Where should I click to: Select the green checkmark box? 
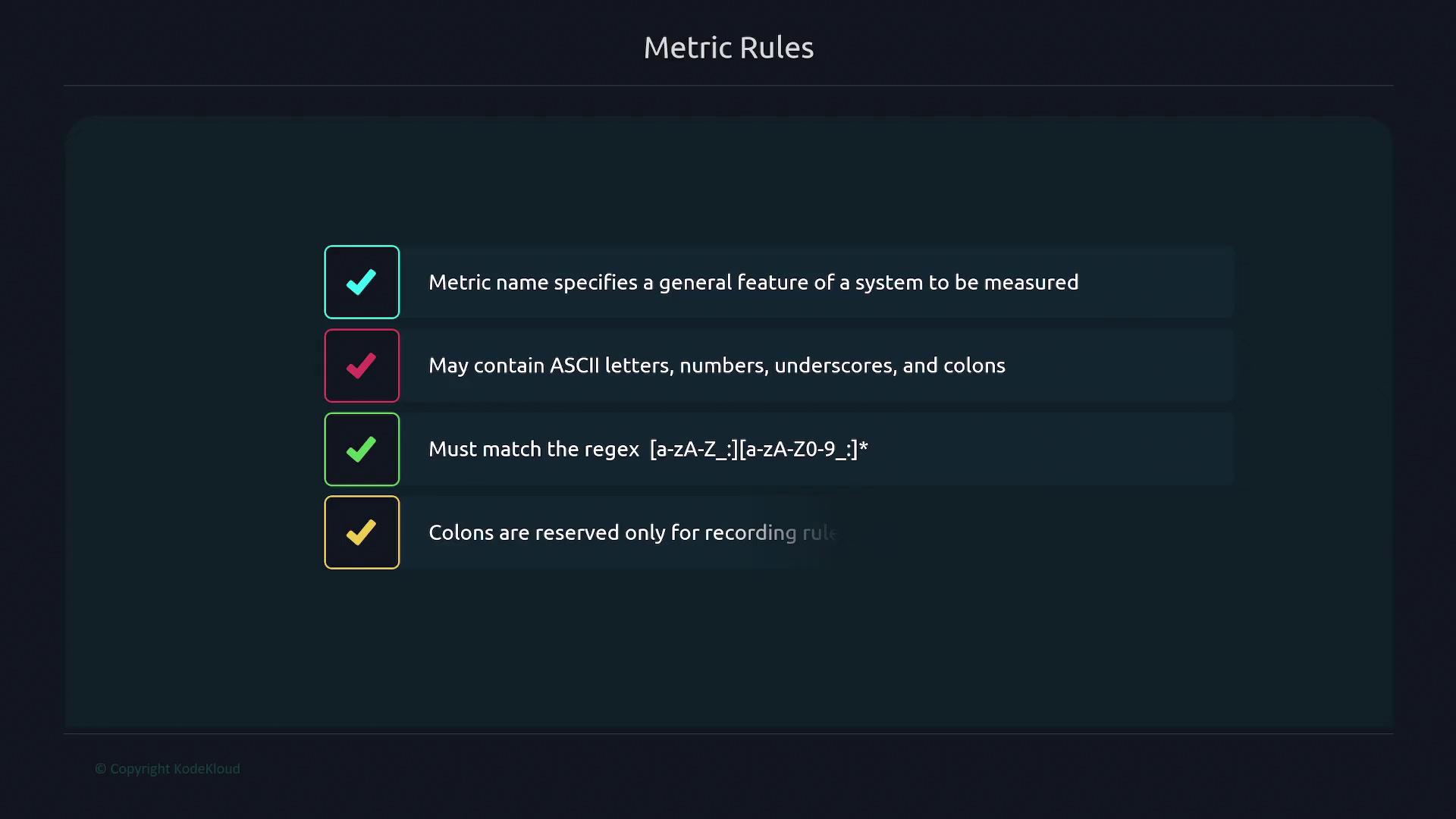362,449
